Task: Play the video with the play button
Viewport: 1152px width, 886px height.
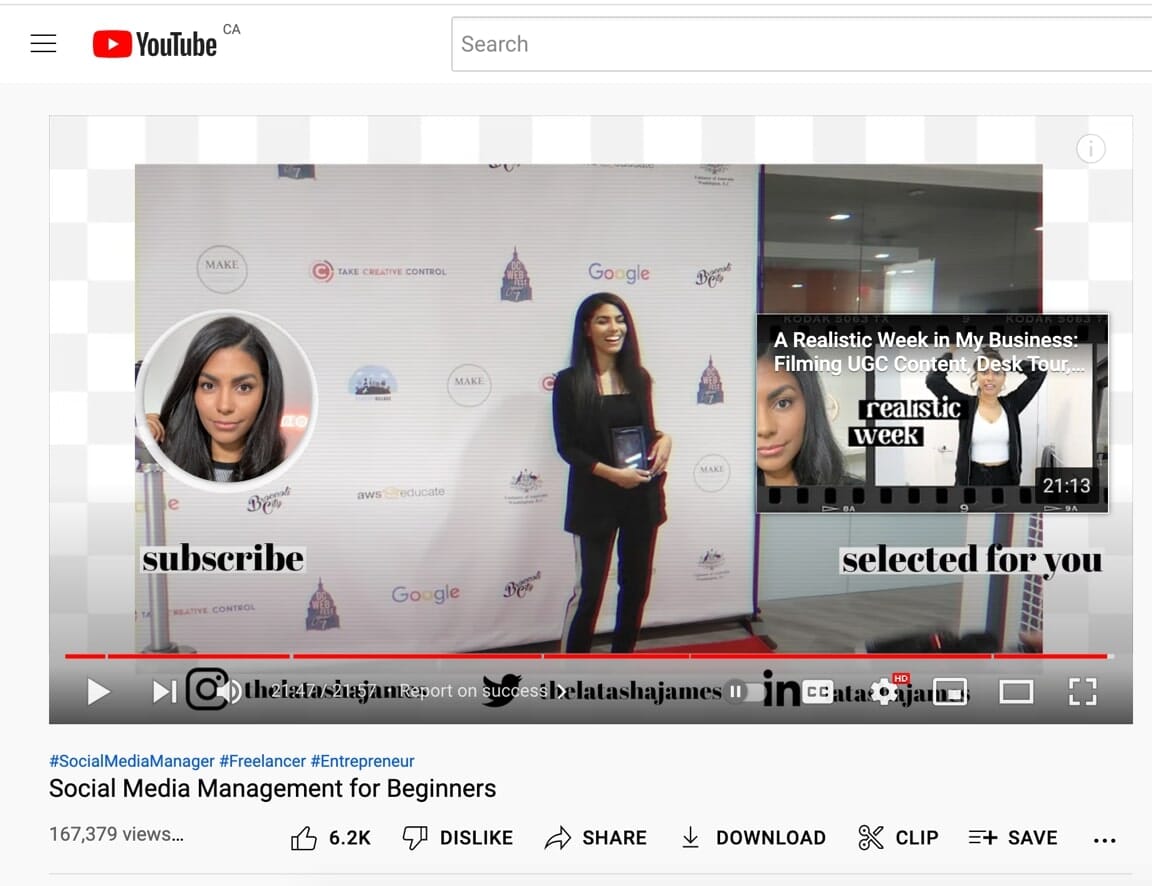Action: (x=98, y=691)
